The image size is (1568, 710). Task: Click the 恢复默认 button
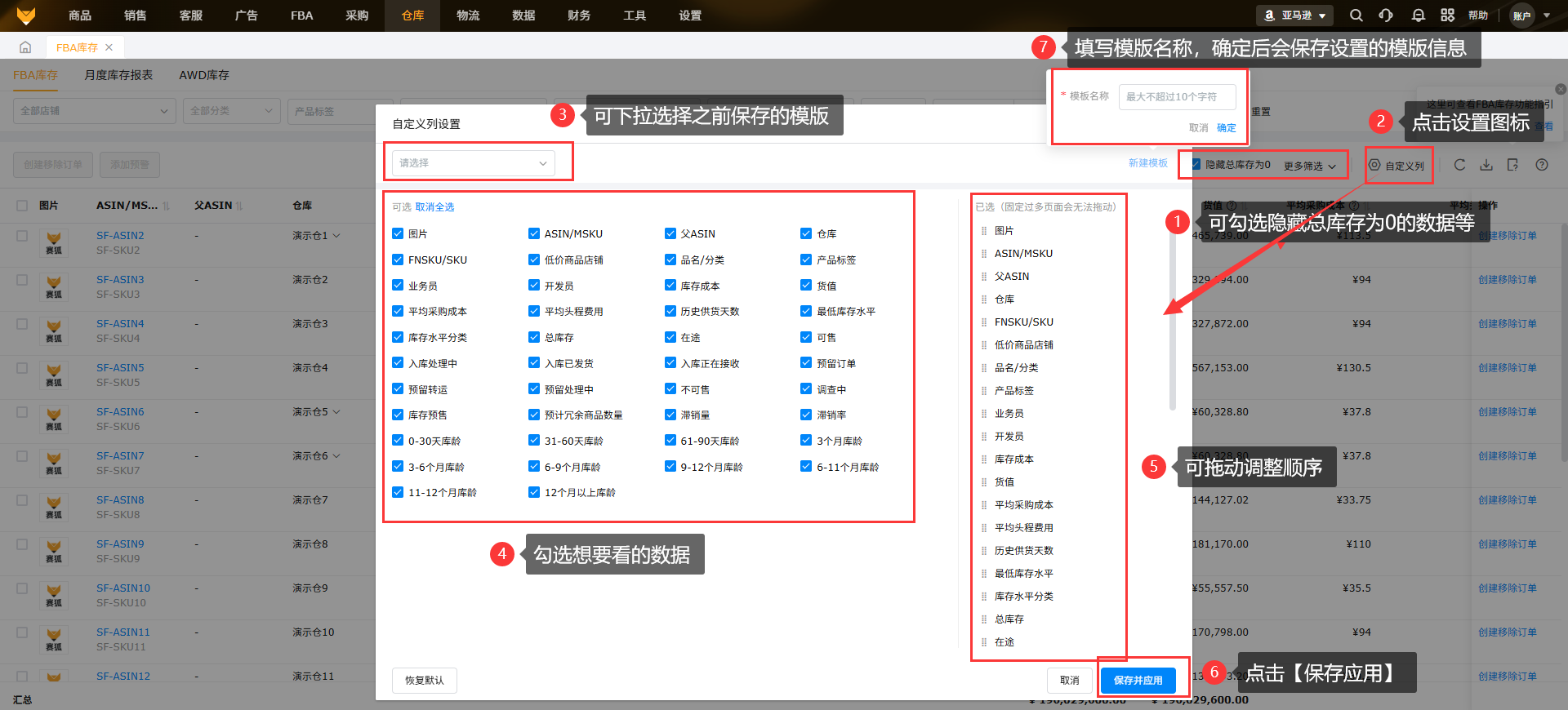[424, 680]
